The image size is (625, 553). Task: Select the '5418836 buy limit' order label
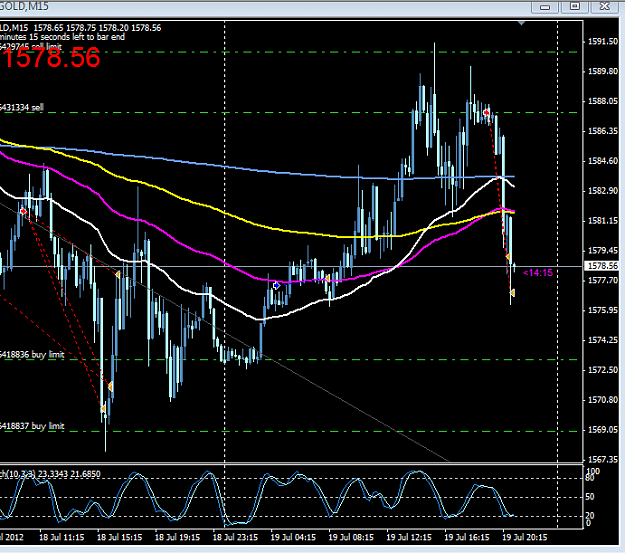point(32,354)
